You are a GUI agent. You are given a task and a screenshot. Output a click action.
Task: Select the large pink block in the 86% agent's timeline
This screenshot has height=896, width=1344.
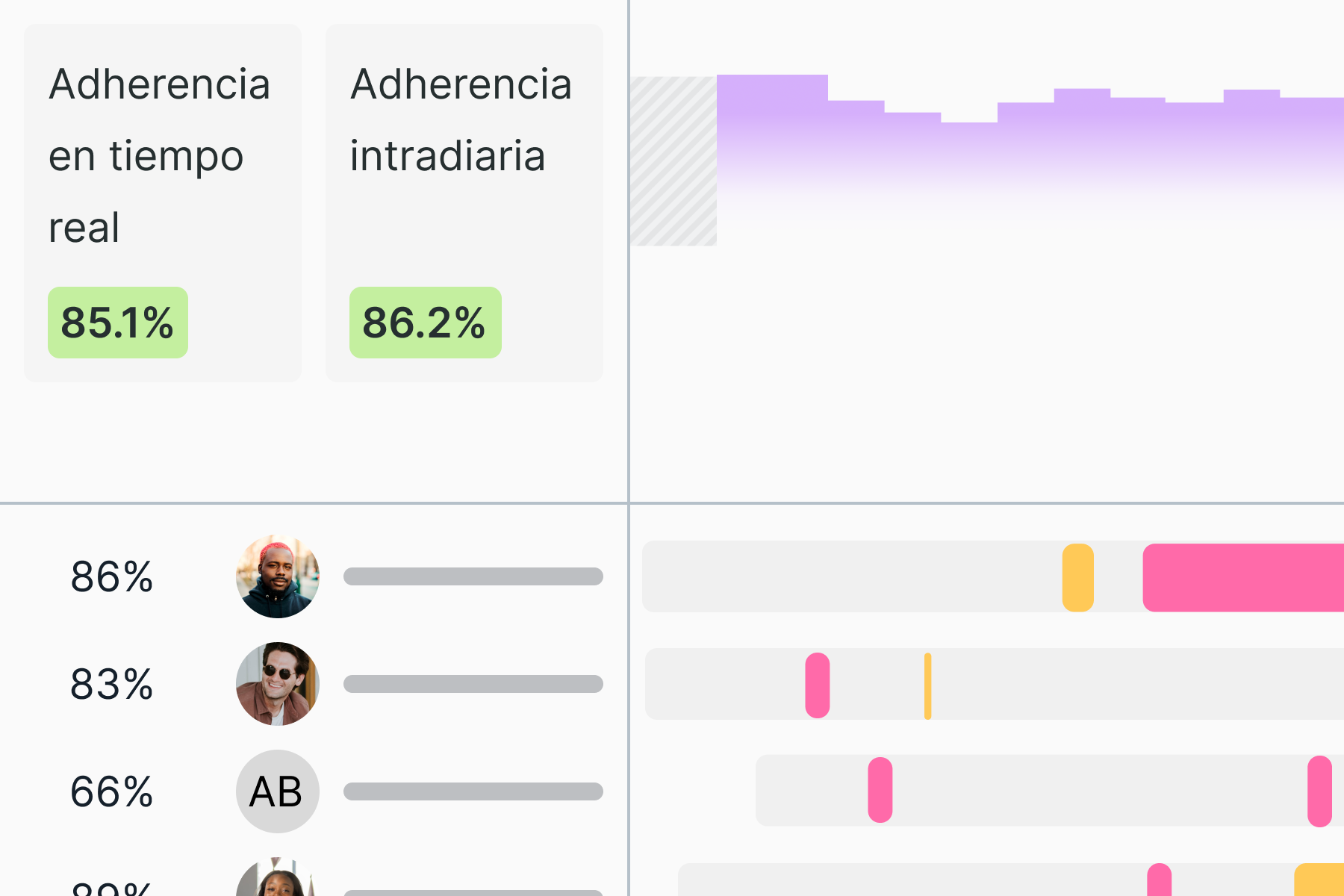point(1243,577)
